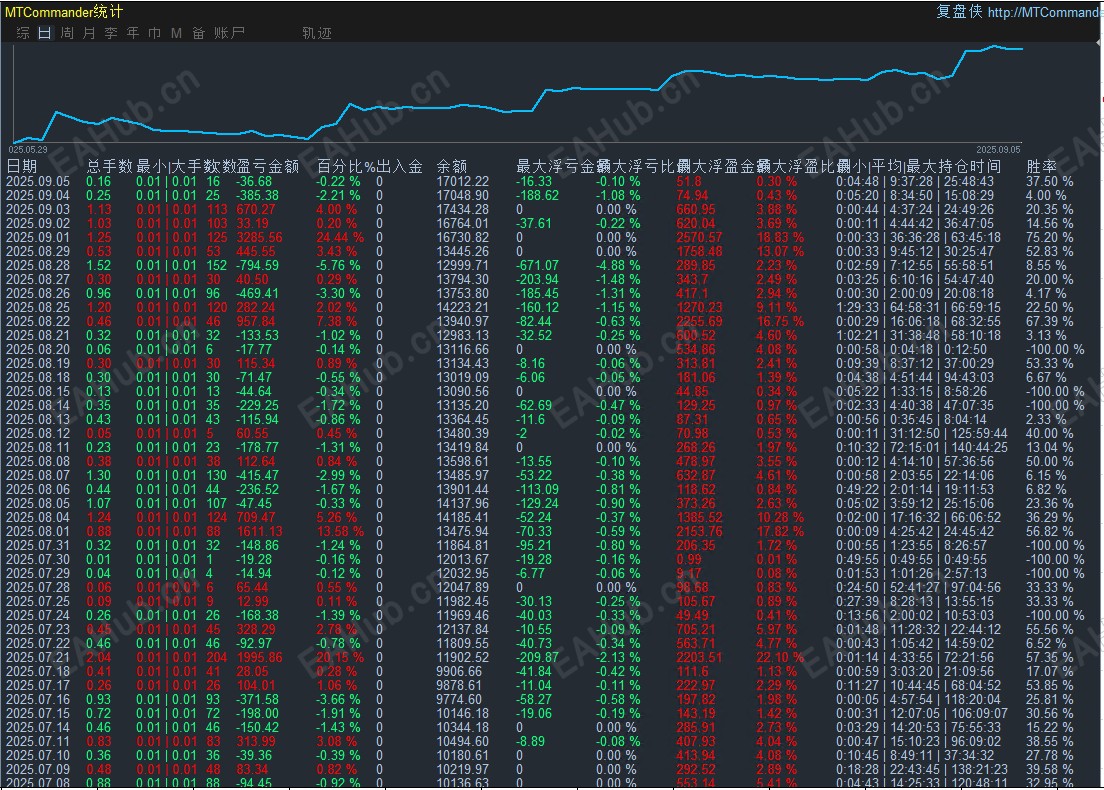Switch to the M tab

[176, 33]
